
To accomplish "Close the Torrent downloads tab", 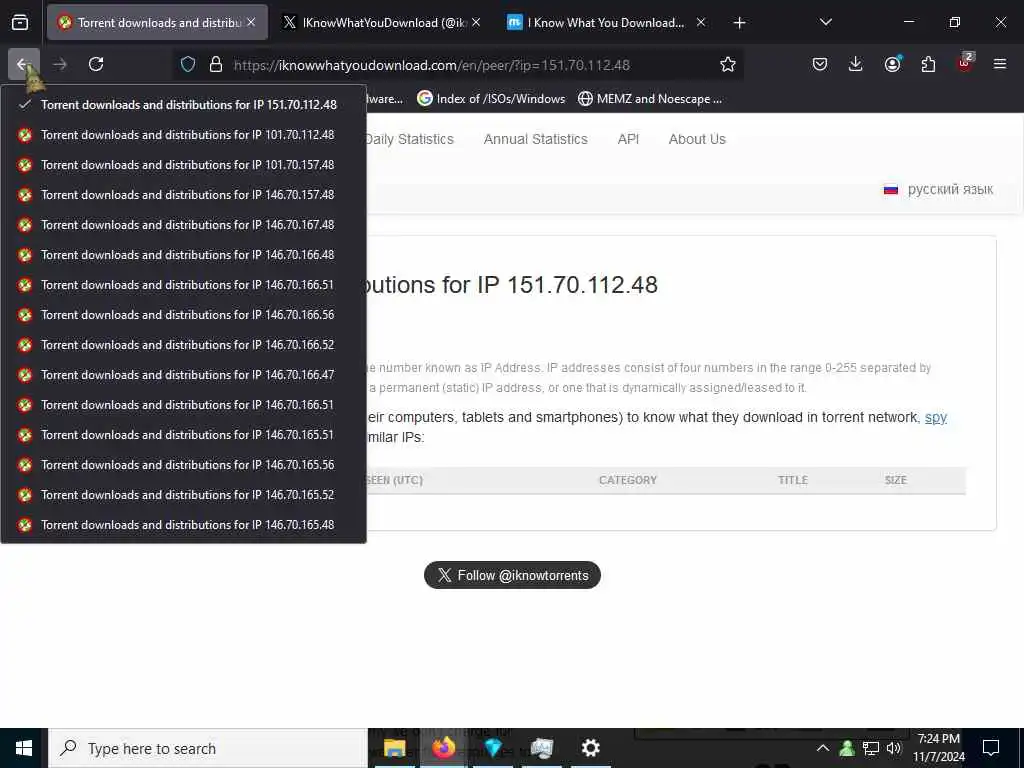I will (x=251, y=22).
